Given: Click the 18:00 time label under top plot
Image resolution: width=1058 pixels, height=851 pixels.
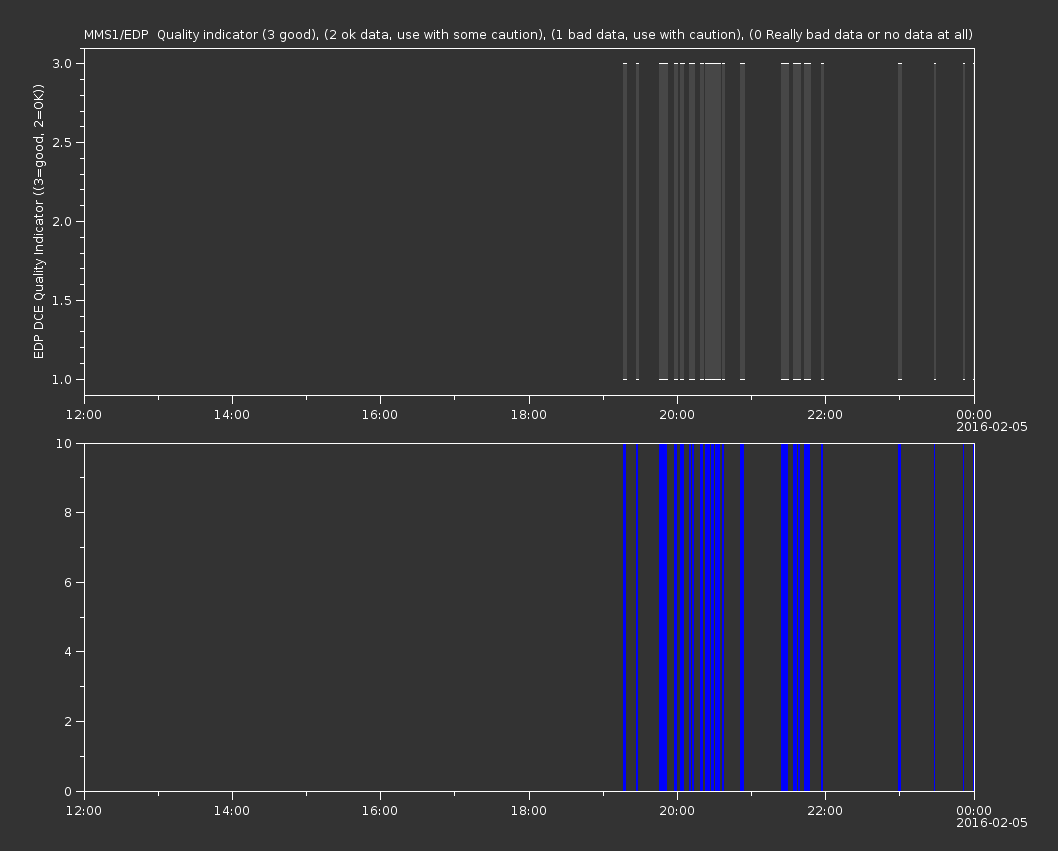Looking at the screenshot, I should pos(528,414).
